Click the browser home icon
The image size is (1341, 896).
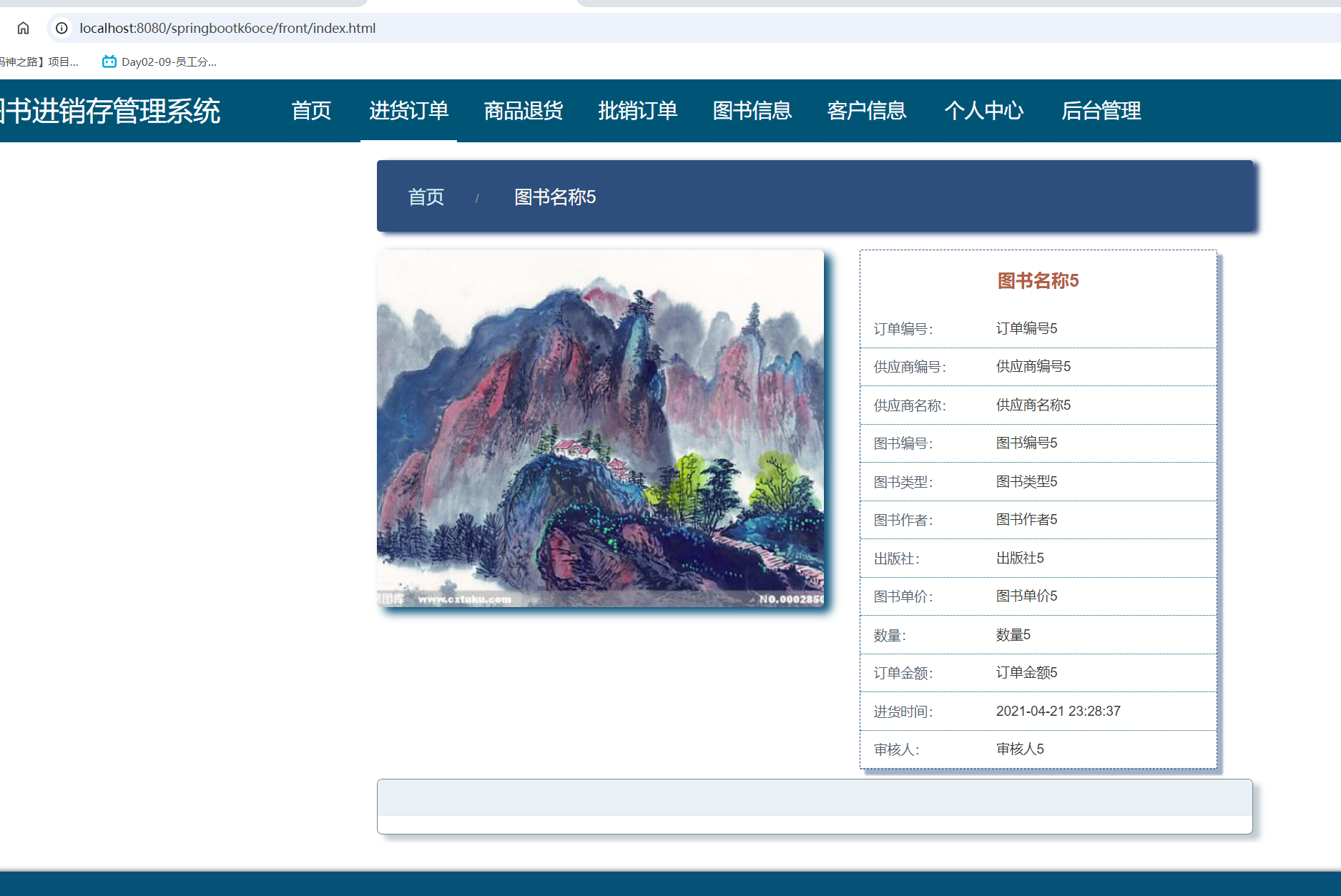[x=24, y=28]
